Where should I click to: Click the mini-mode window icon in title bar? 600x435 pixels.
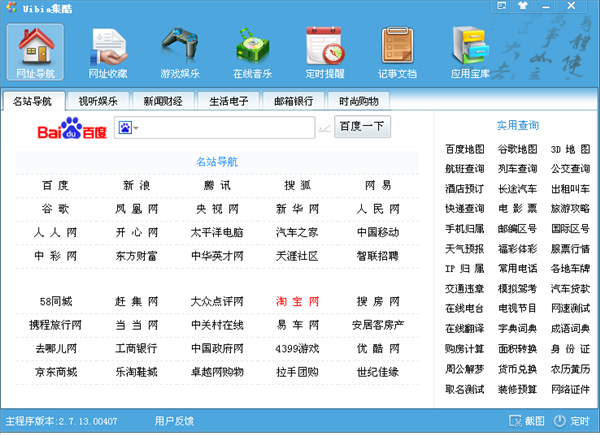pos(502,6)
